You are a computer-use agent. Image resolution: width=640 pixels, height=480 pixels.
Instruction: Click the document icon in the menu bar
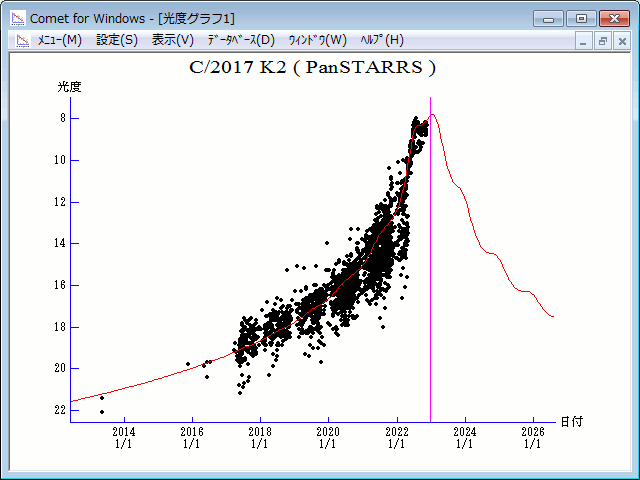coord(23,40)
